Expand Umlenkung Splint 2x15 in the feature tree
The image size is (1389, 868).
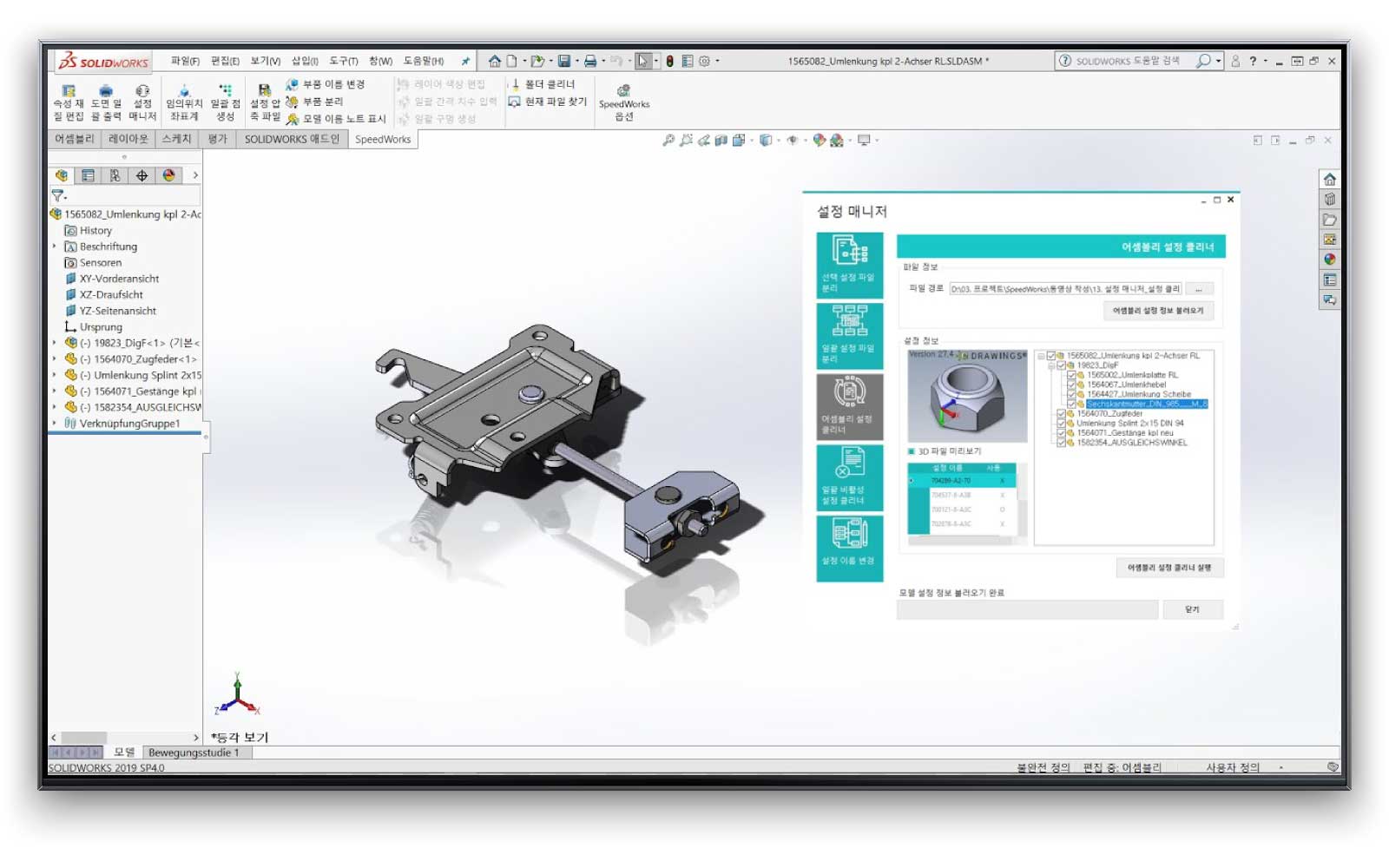click(55, 375)
